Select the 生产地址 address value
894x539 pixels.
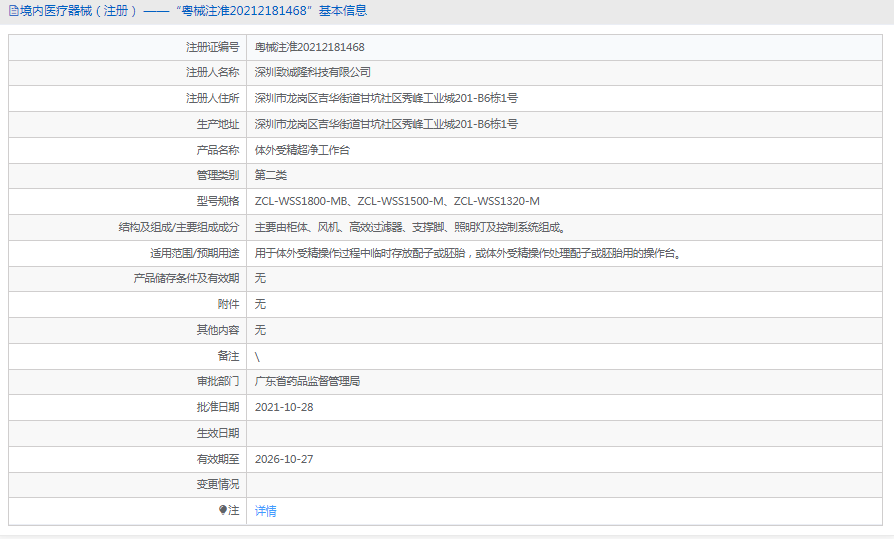click(386, 124)
